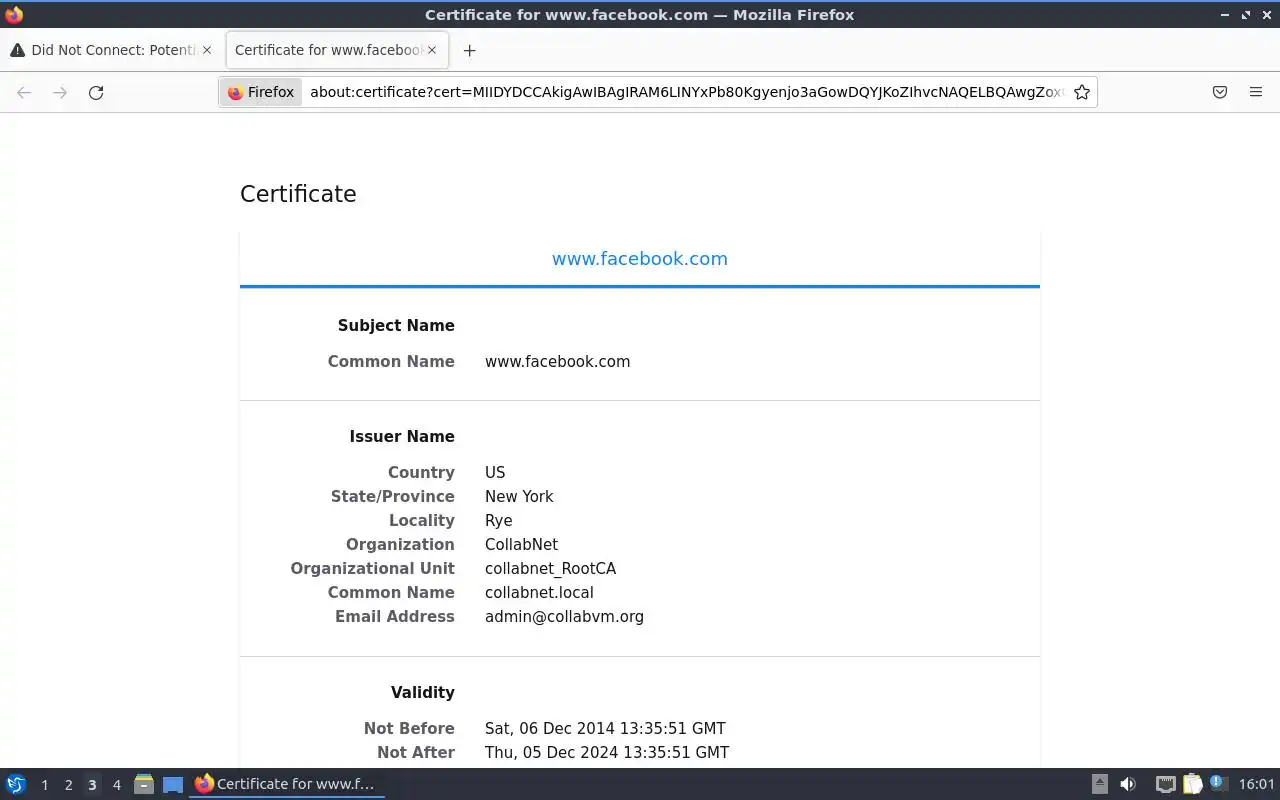Click the forward navigation arrow
1280x800 pixels.
coord(60,92)
